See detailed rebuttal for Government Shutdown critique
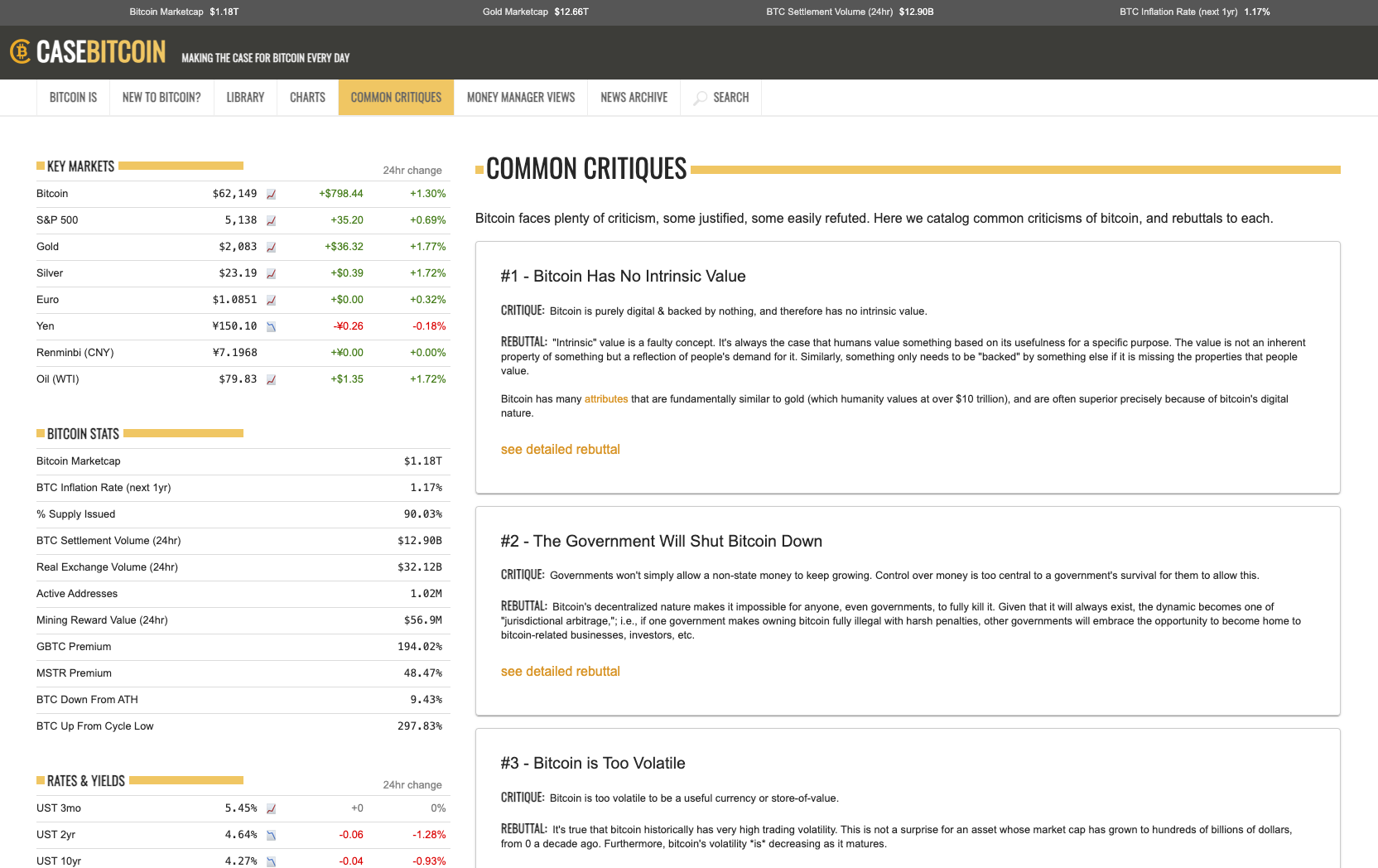Image resolution: width=1378 pixels, height=868 pixels. [561, 671]
